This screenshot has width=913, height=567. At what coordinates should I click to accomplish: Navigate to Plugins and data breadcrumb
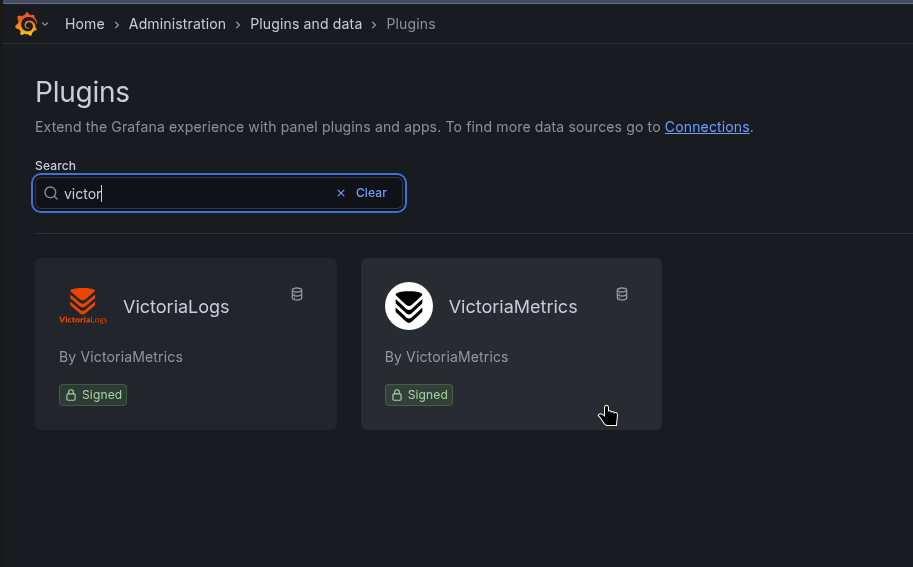coord(306,24)
